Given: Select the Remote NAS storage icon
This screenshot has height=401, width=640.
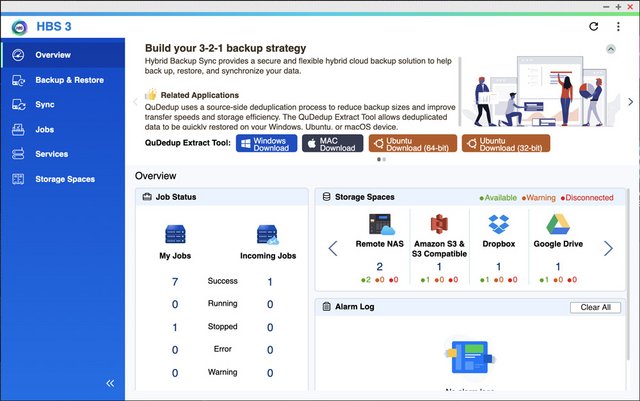Looking at the screenshot, I should (381, 224).
